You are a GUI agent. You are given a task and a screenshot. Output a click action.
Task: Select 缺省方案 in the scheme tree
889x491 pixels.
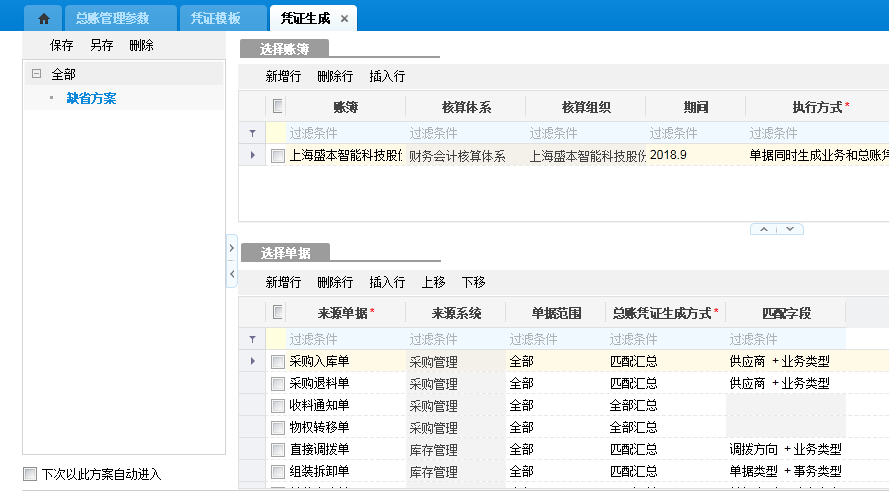[91, 98]
